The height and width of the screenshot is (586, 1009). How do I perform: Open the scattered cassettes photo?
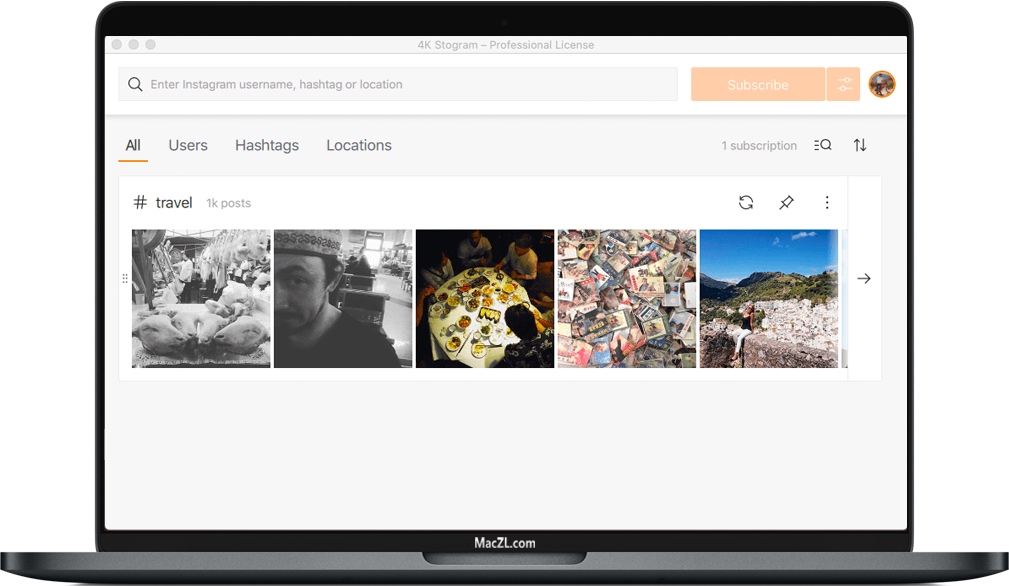627,298
